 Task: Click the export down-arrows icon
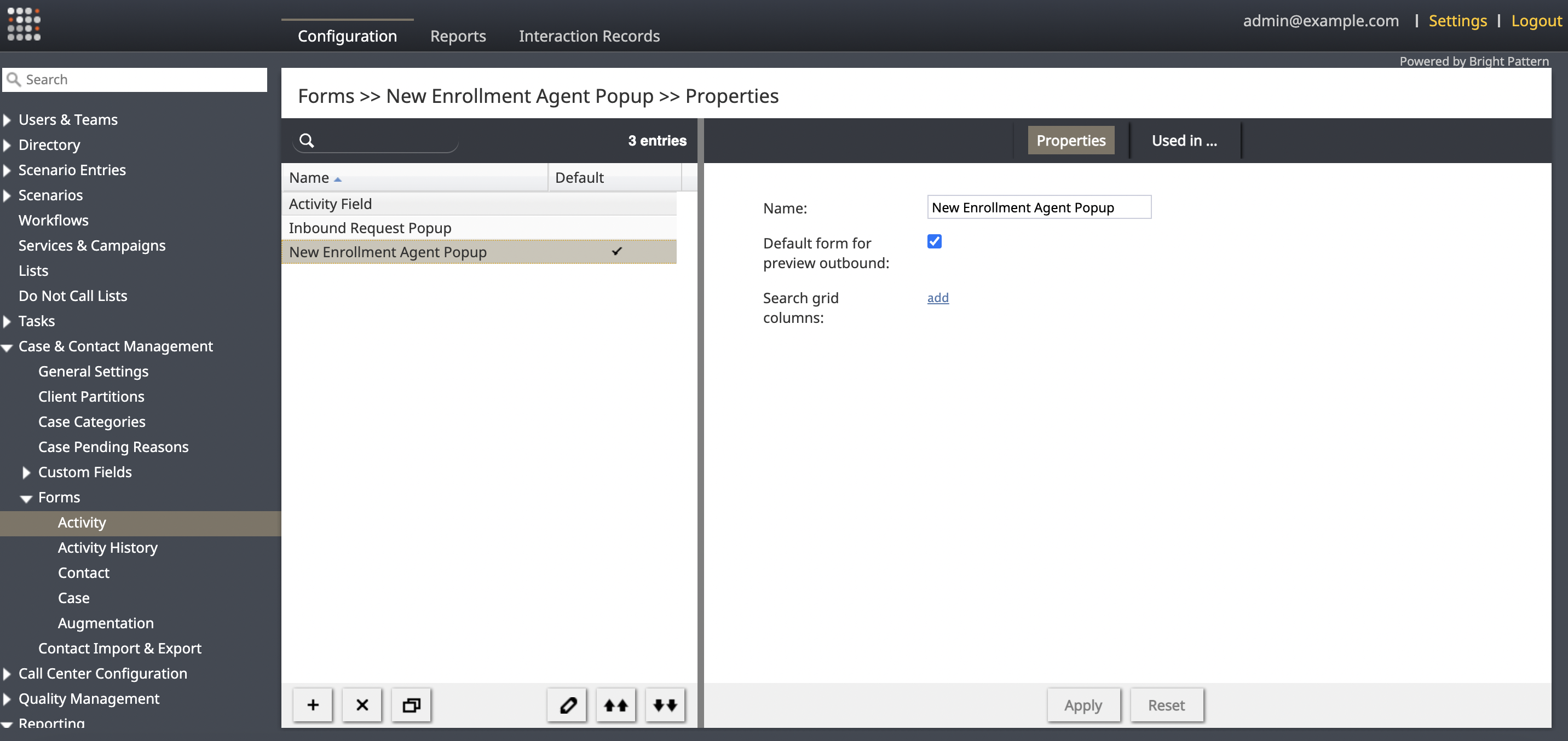point(665,705)
